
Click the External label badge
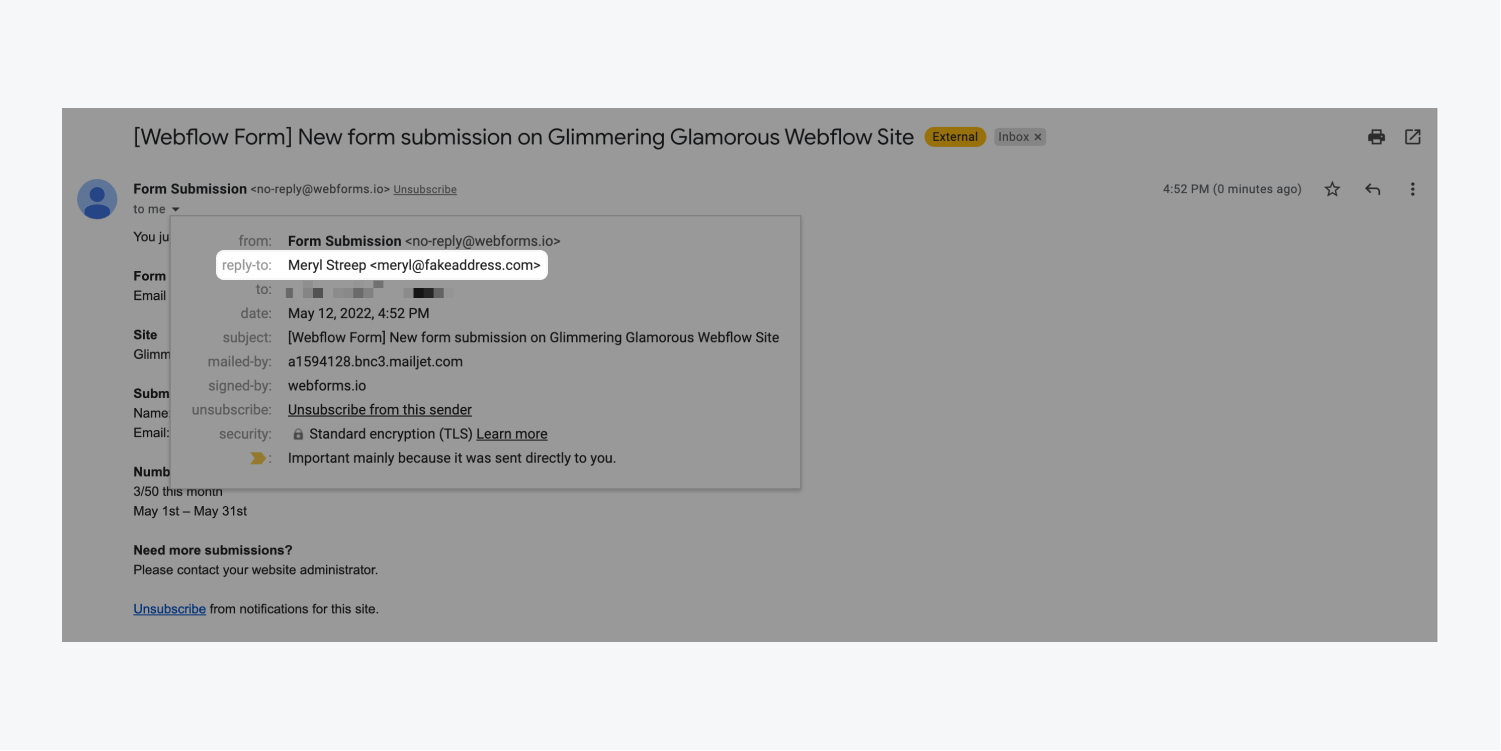coord(955,137)
